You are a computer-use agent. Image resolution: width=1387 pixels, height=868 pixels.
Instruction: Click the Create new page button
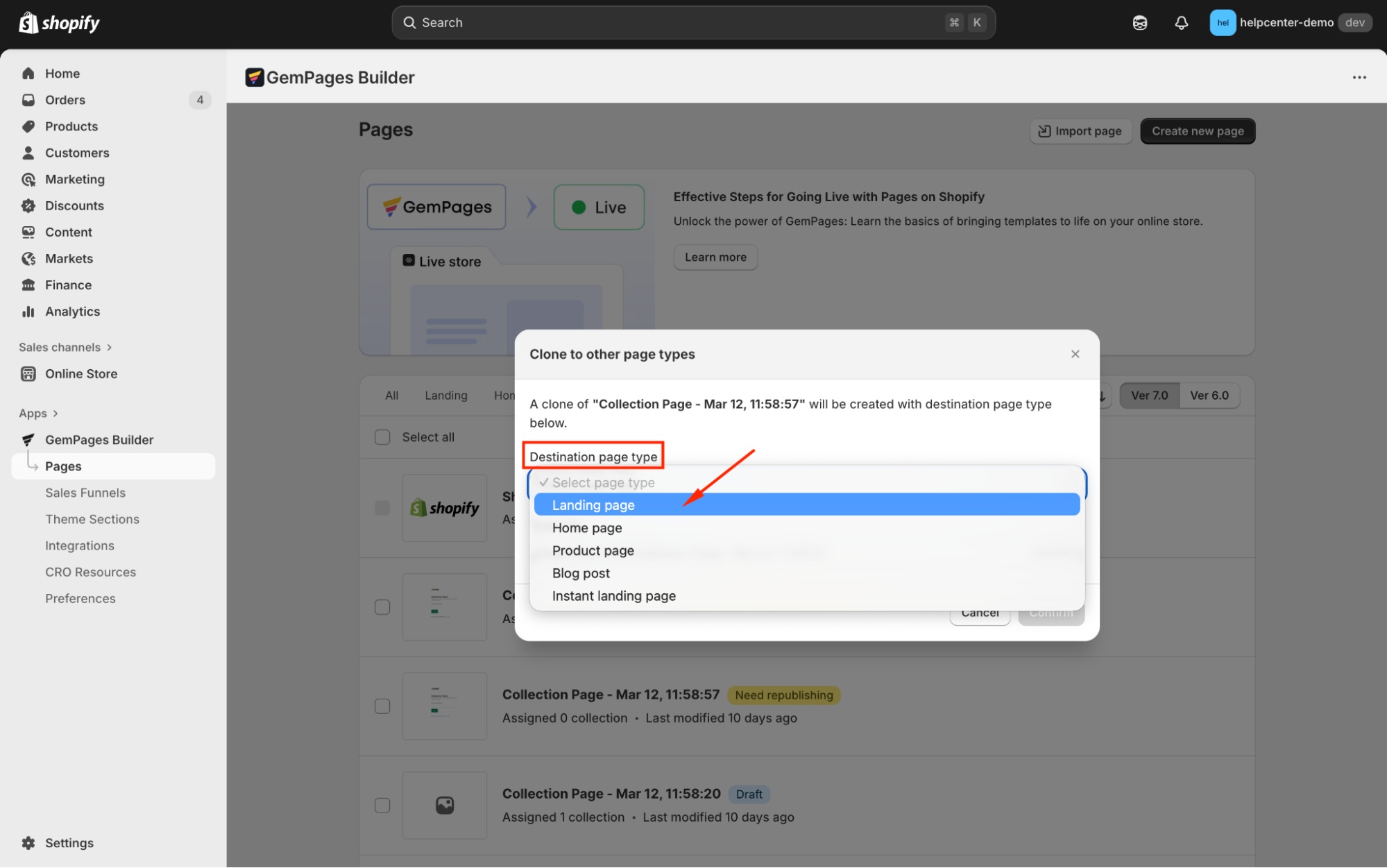point(1198,131)
